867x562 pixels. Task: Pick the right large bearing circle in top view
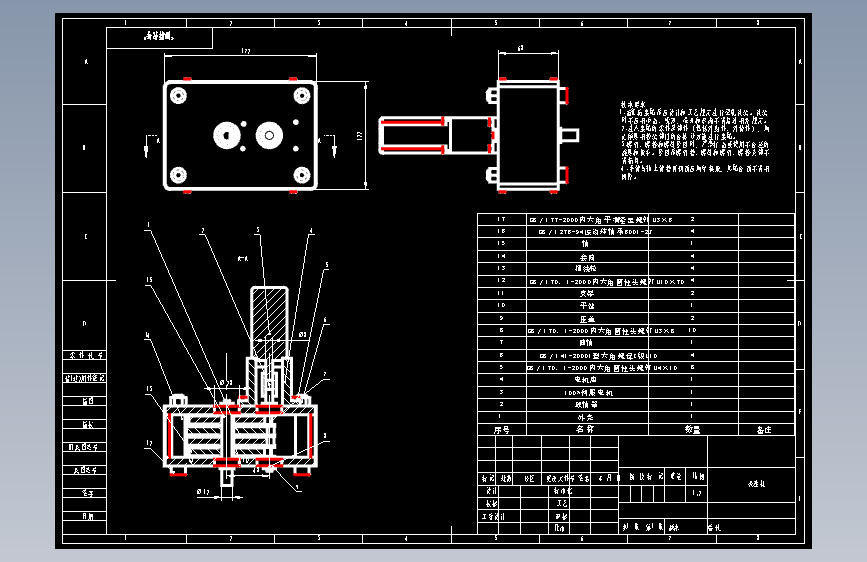[x=269, y=135]
